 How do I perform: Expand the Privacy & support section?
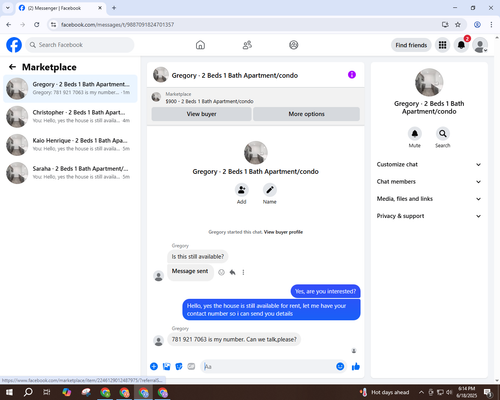coord(429,216)
